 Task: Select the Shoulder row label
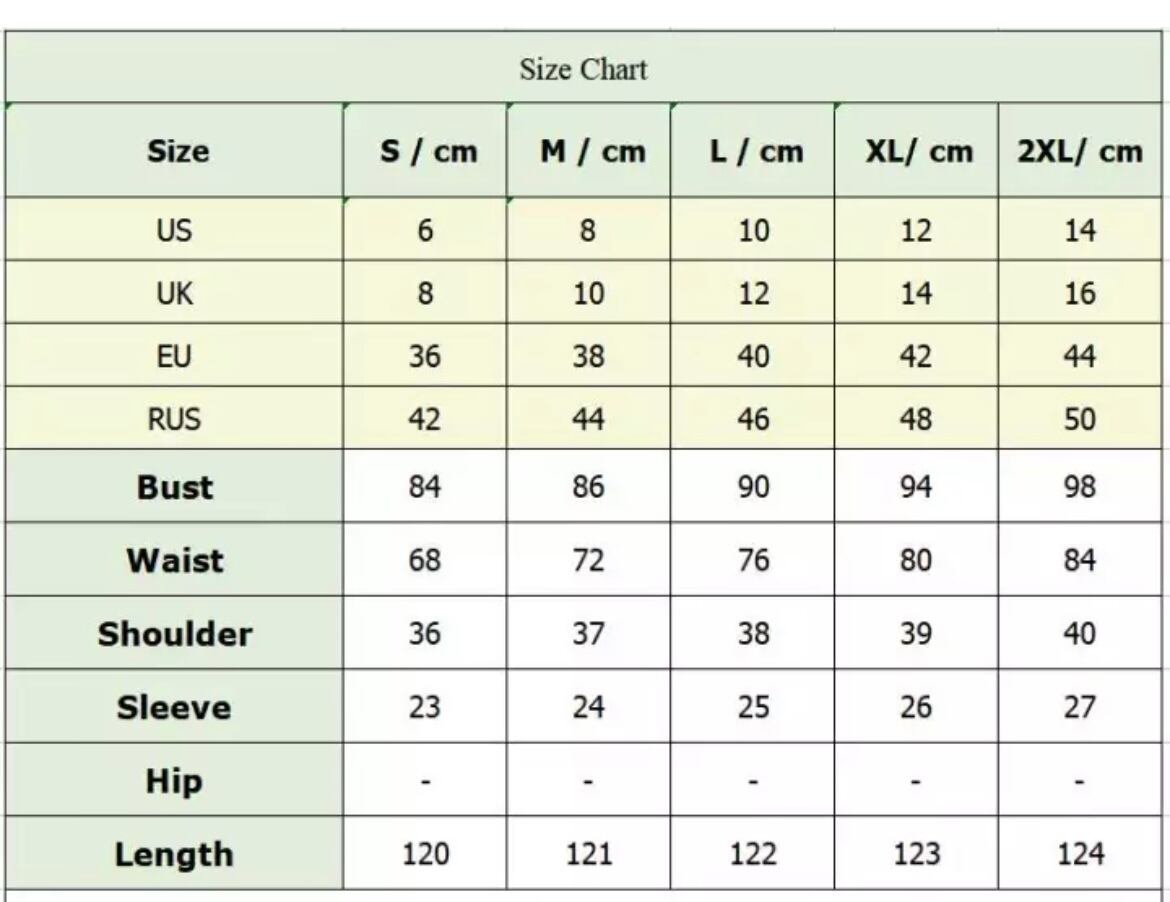174,634
